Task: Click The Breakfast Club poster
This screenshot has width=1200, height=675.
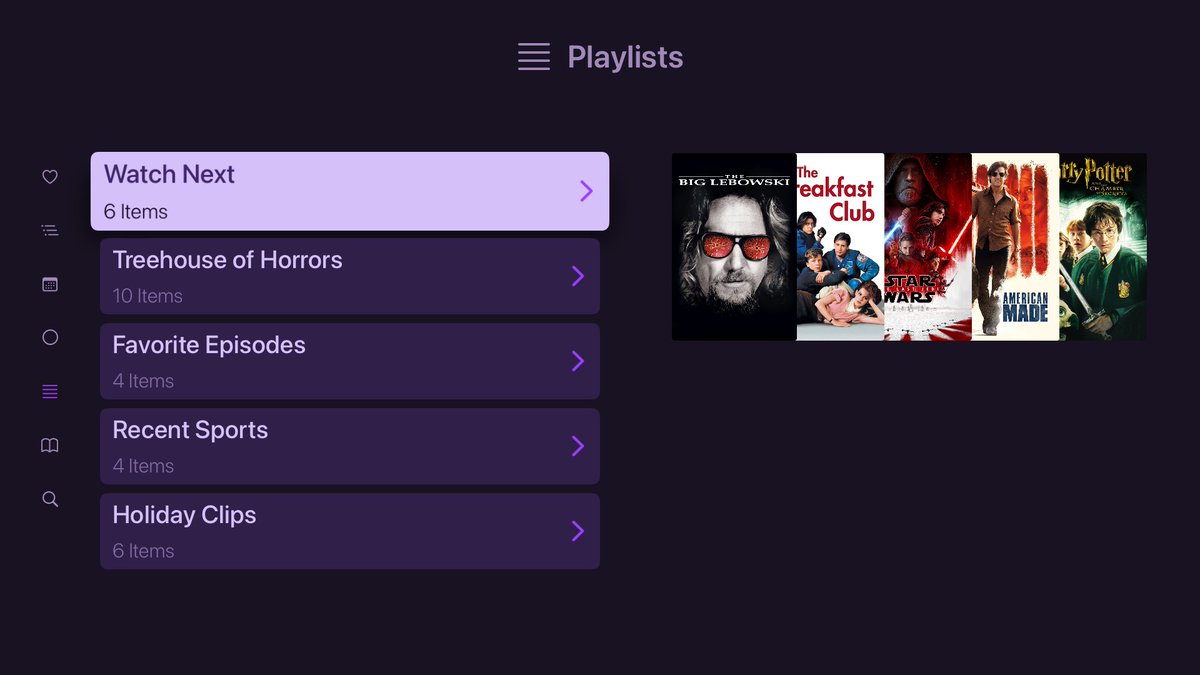Action: tap(840, 247)
